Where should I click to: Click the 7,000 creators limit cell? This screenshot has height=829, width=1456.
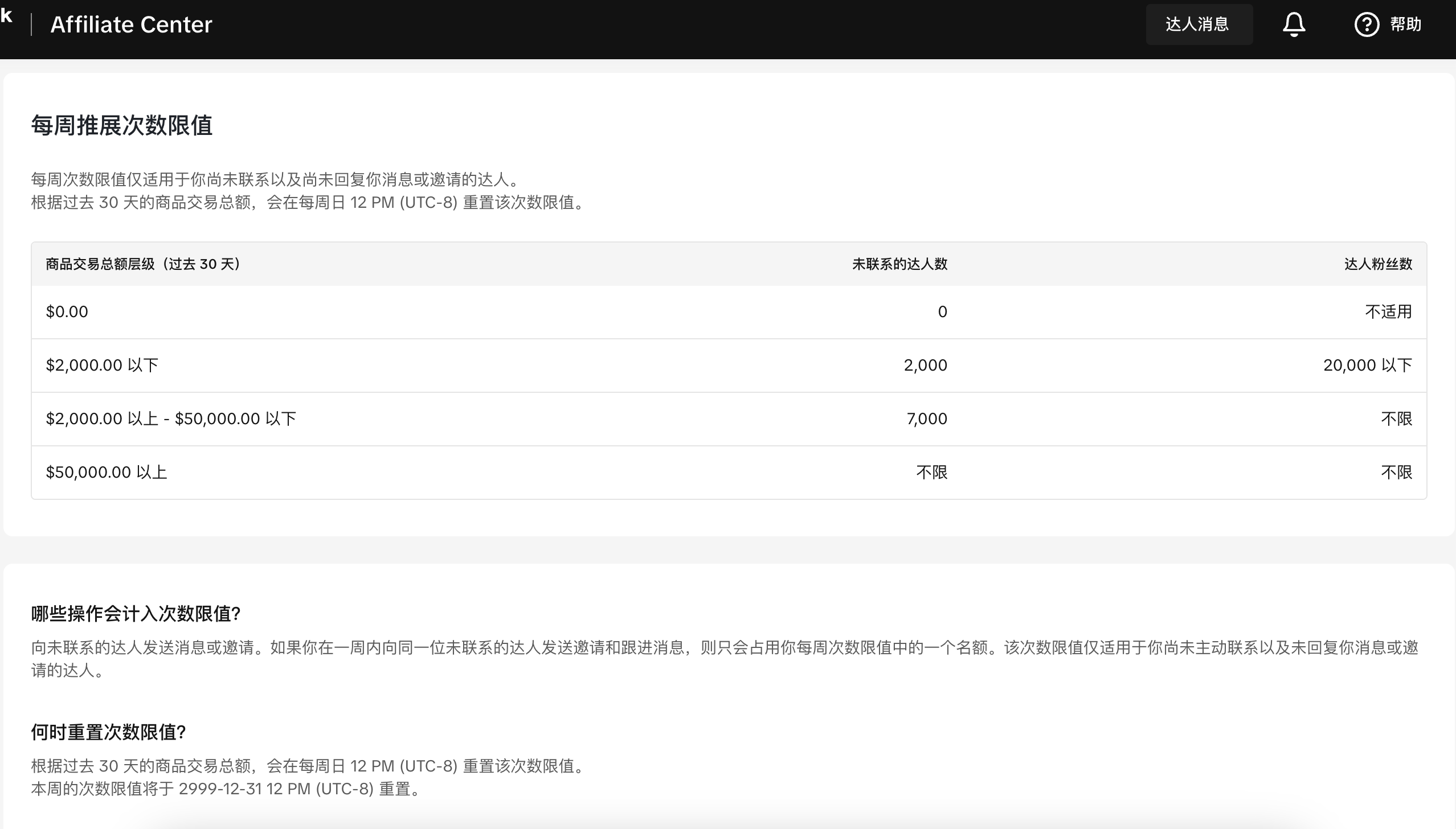point(926,419)
